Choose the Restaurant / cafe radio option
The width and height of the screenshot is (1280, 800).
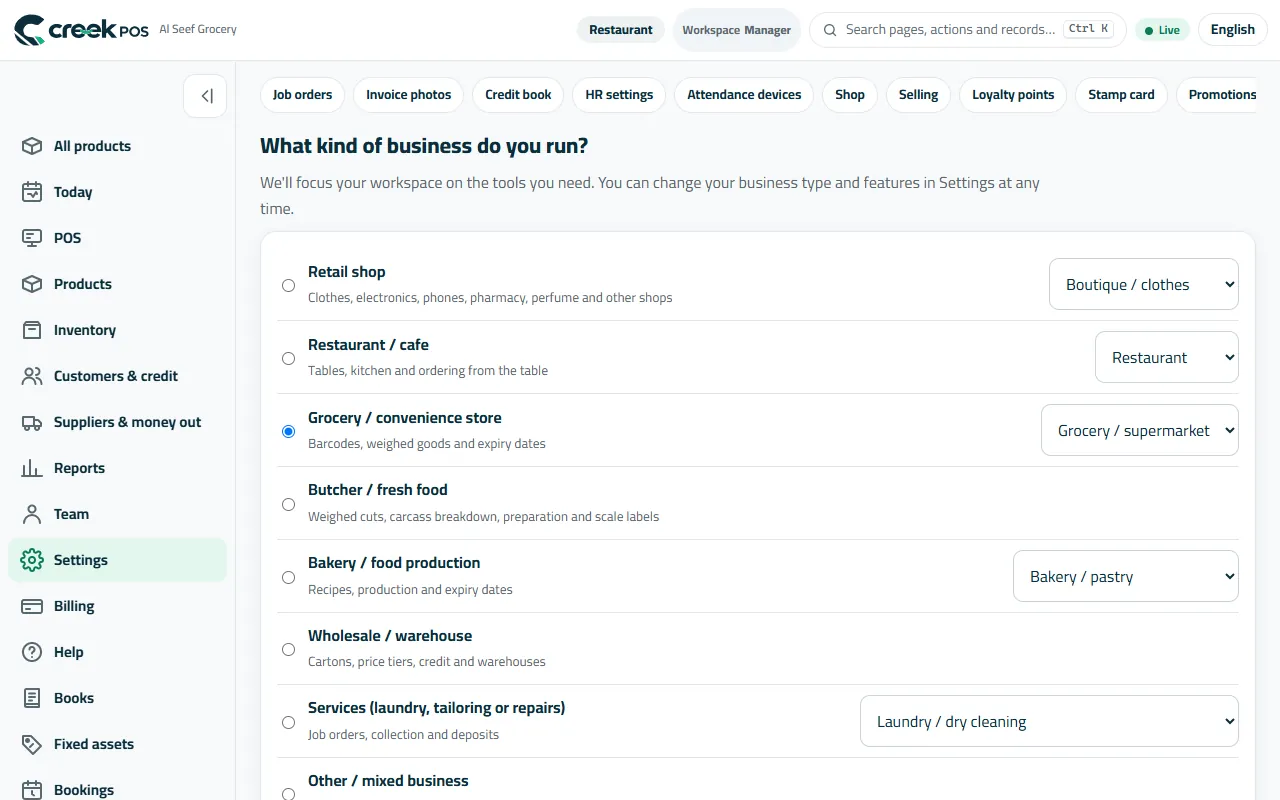coord(288,358)
